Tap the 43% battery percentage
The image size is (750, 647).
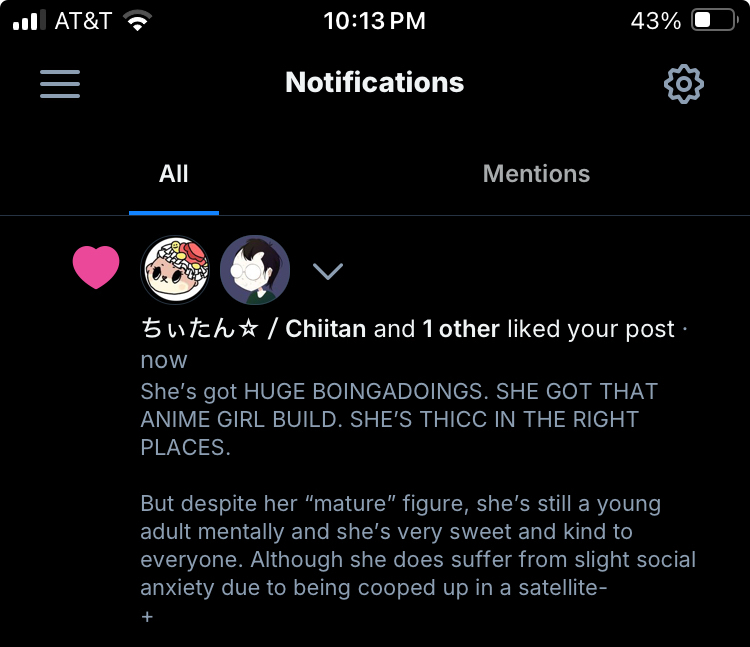click(656, 21)
